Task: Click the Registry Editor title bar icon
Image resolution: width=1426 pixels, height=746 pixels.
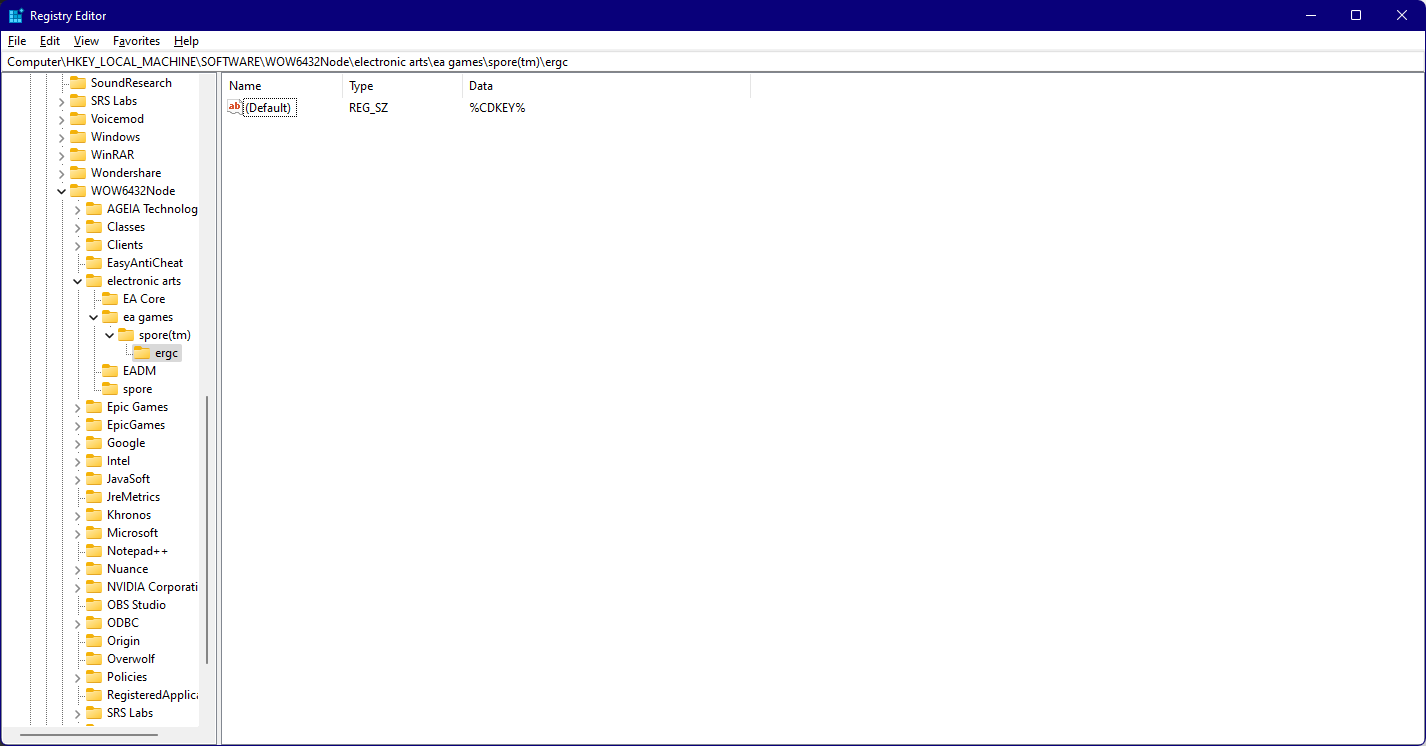Action: click(x=14, y=15)
